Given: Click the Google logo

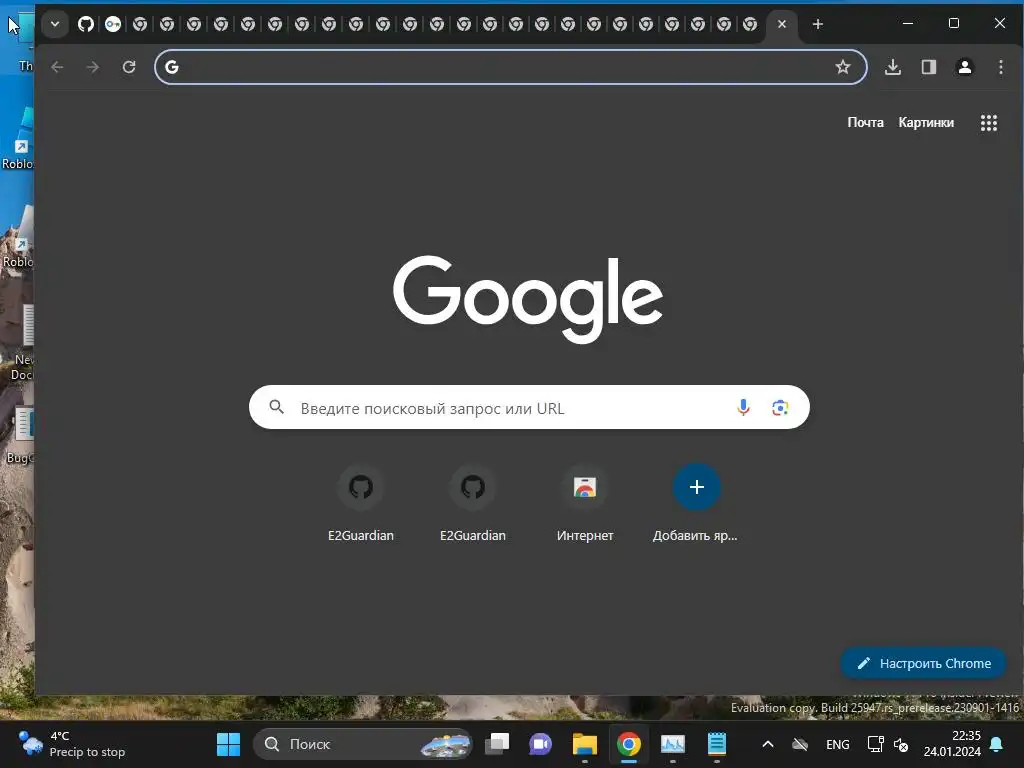Looking at the screenshot, I should click(x=528, y=298).
